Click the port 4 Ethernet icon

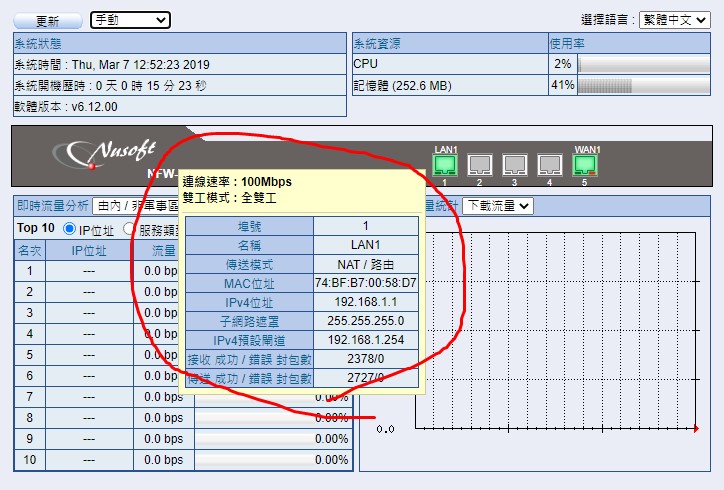pos(549,165)
